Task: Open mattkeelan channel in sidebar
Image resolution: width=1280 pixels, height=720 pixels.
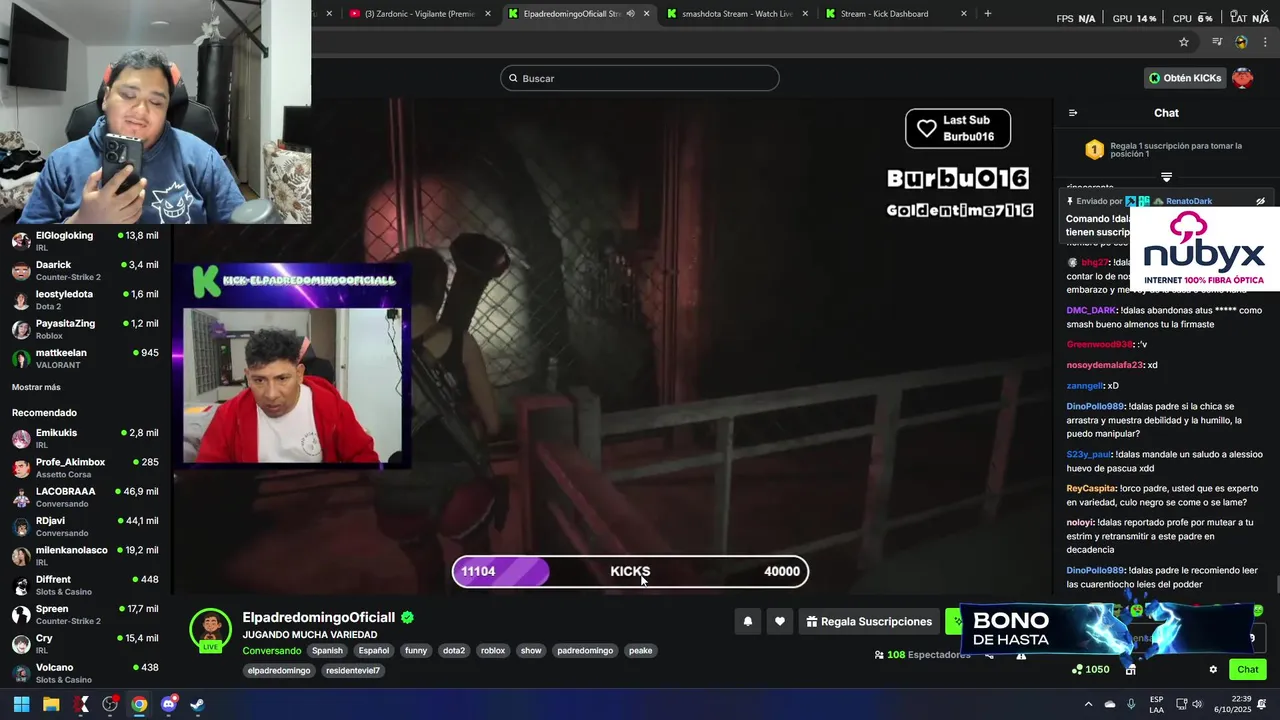Action: (85, 358)
